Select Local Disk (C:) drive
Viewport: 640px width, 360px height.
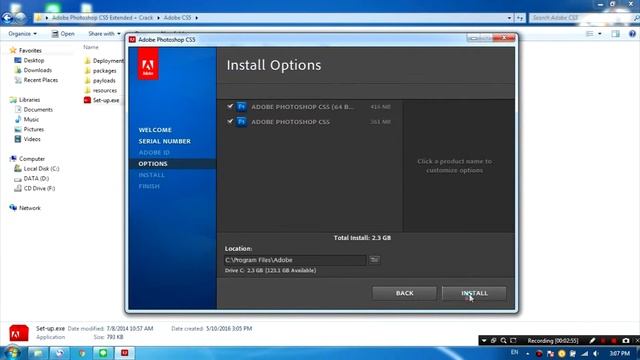[37, 169]
